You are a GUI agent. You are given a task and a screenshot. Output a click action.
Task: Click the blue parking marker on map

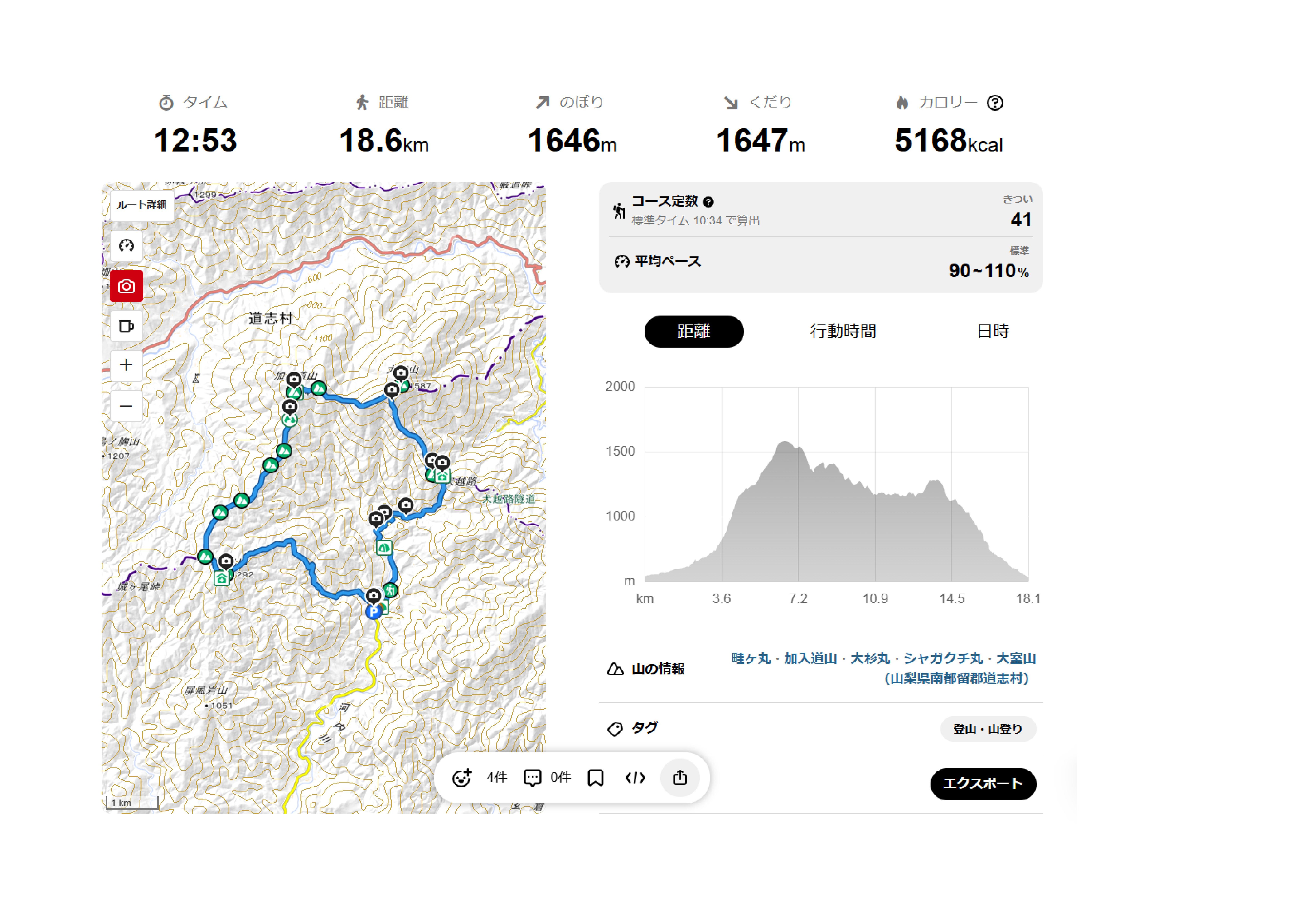[x=373, y=612]
